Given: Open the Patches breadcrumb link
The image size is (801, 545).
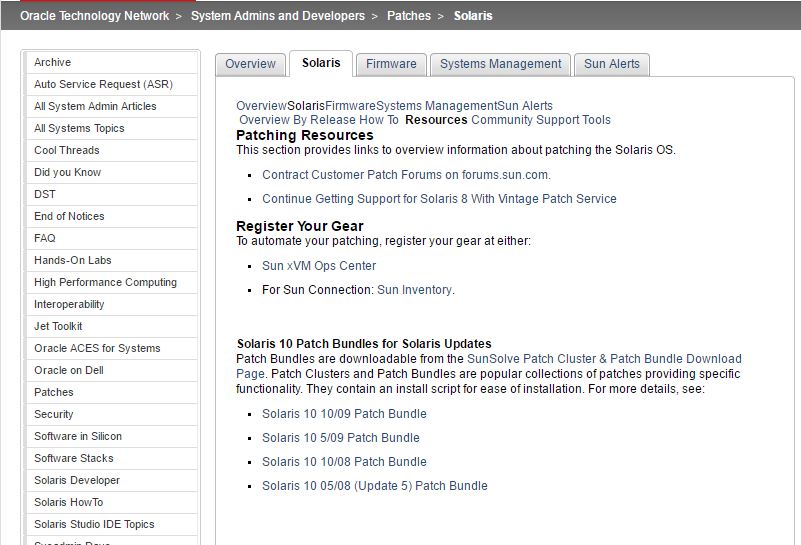Looking at the screenshot, I should 409,16.
